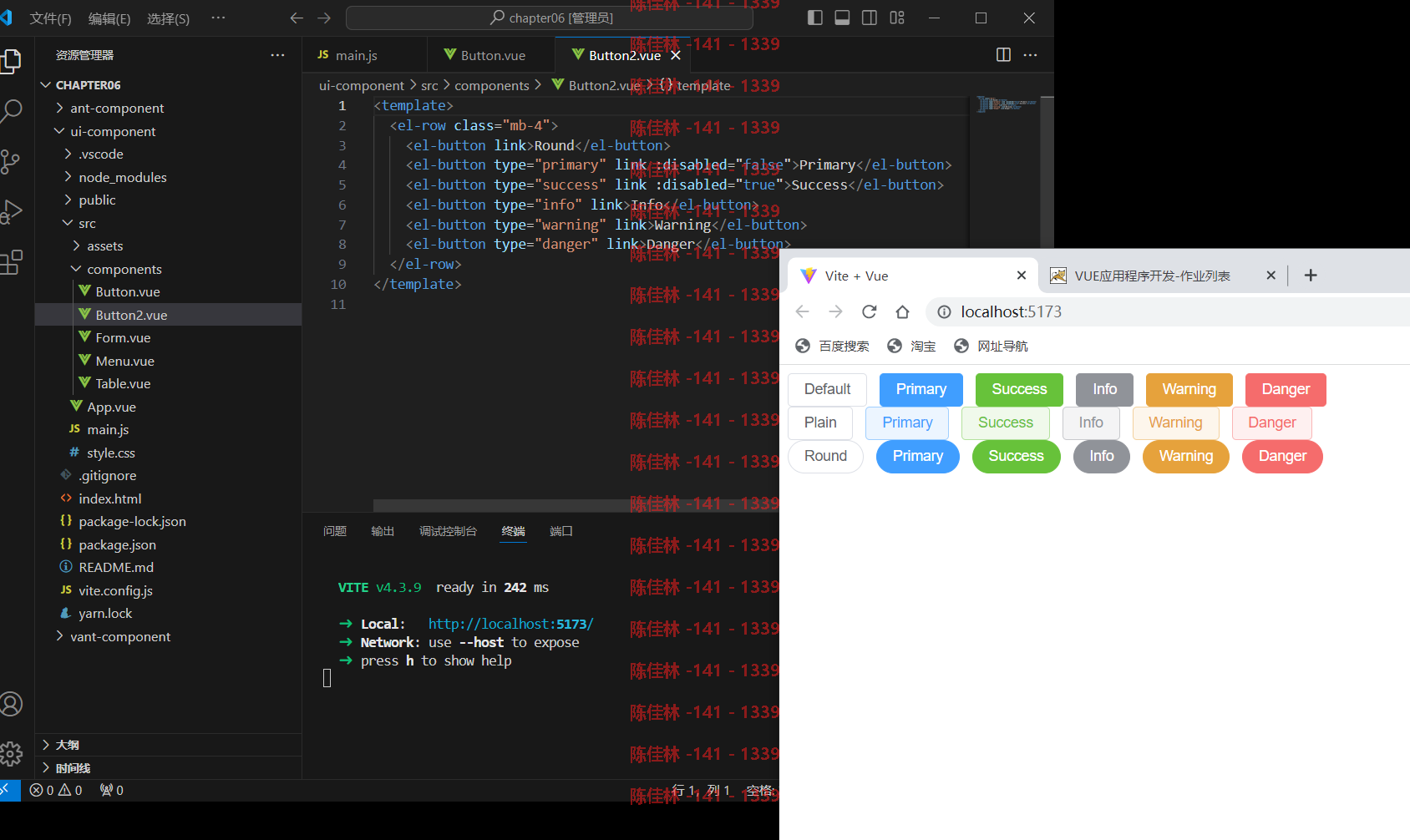This screenshot has height=840, width=1410.
Task: Split the editor to the right
Action: pyautogui.click(x=1004, y=54)
